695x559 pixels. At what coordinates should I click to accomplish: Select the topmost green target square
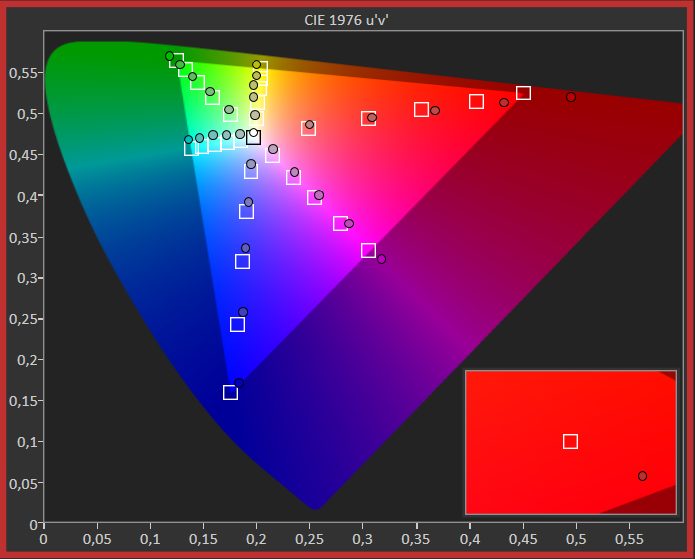pos(176,61)
